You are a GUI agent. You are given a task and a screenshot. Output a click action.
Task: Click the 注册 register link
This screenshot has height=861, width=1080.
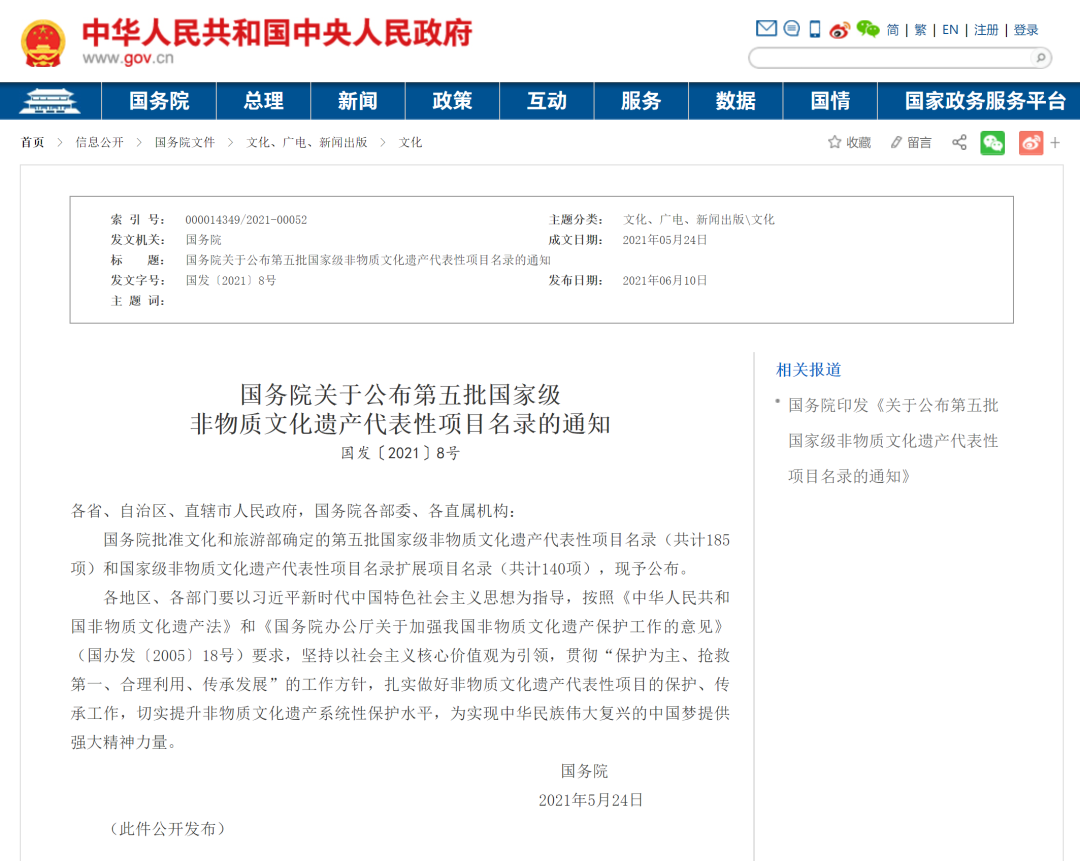click(986, 30)
